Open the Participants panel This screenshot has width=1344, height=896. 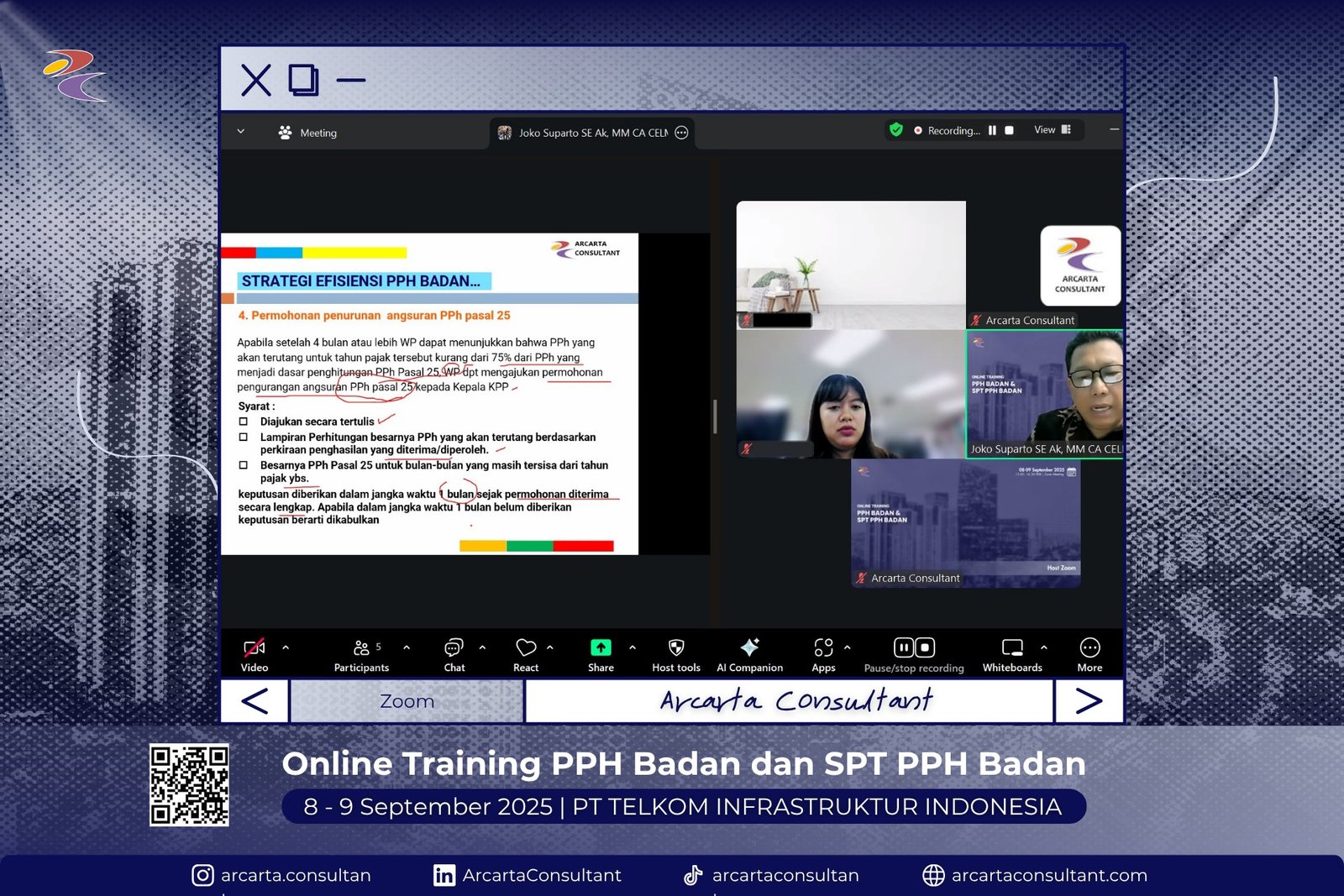(361, 648)
